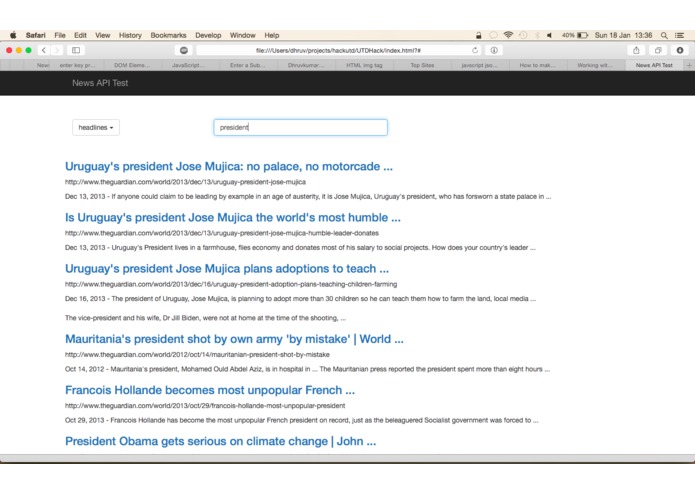Image resolution: width=695 pixels, height=494 pixels.
Task: Open Spotlight search in the menu bar
Action: click(664, 35)
